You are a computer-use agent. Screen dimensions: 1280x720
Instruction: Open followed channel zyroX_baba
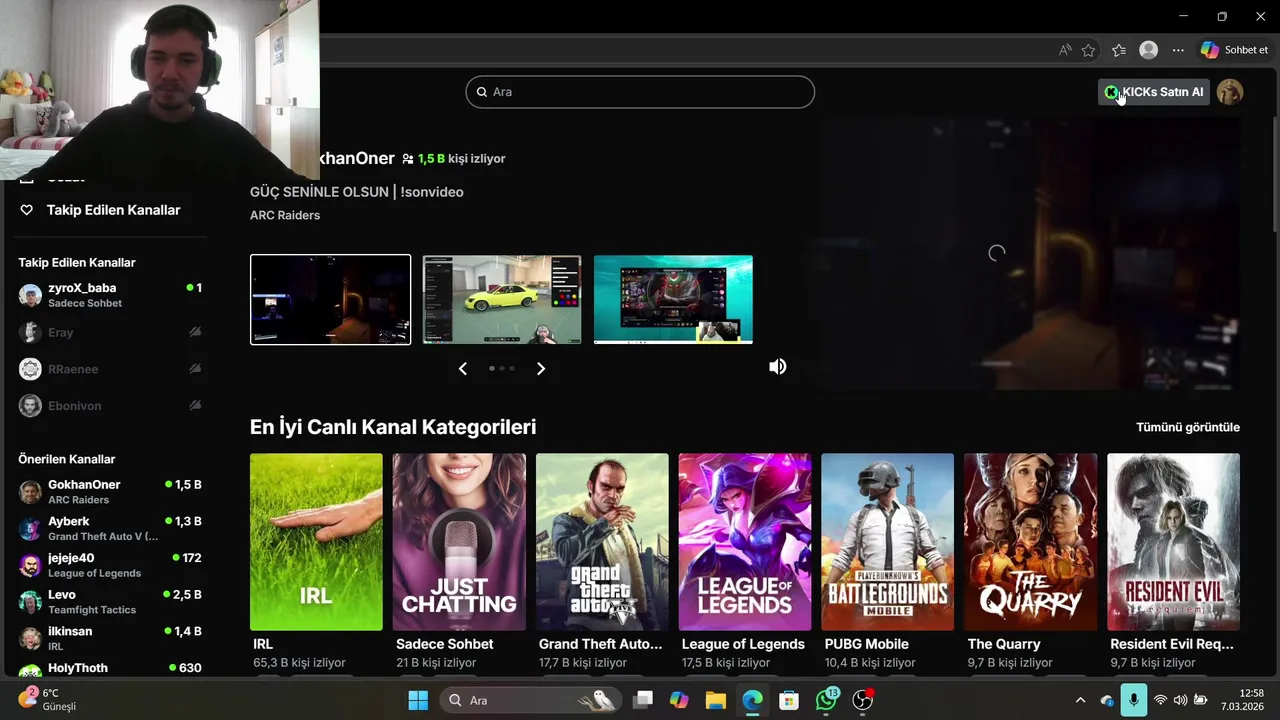click(x=110, y=295)
